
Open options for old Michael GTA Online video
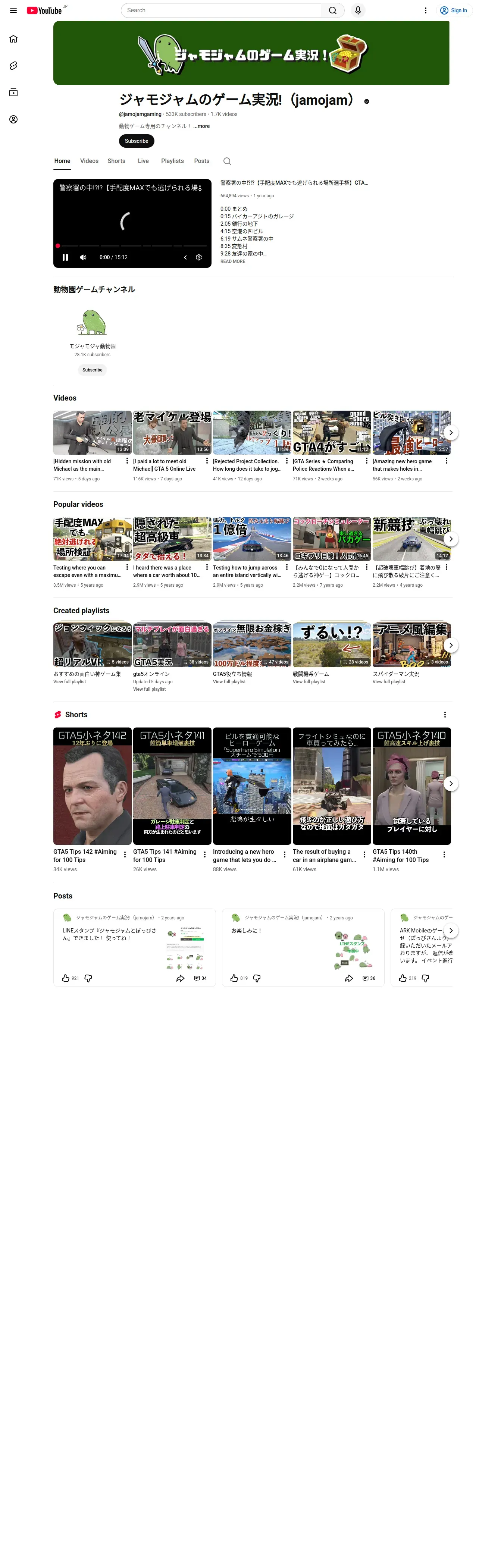207,461
